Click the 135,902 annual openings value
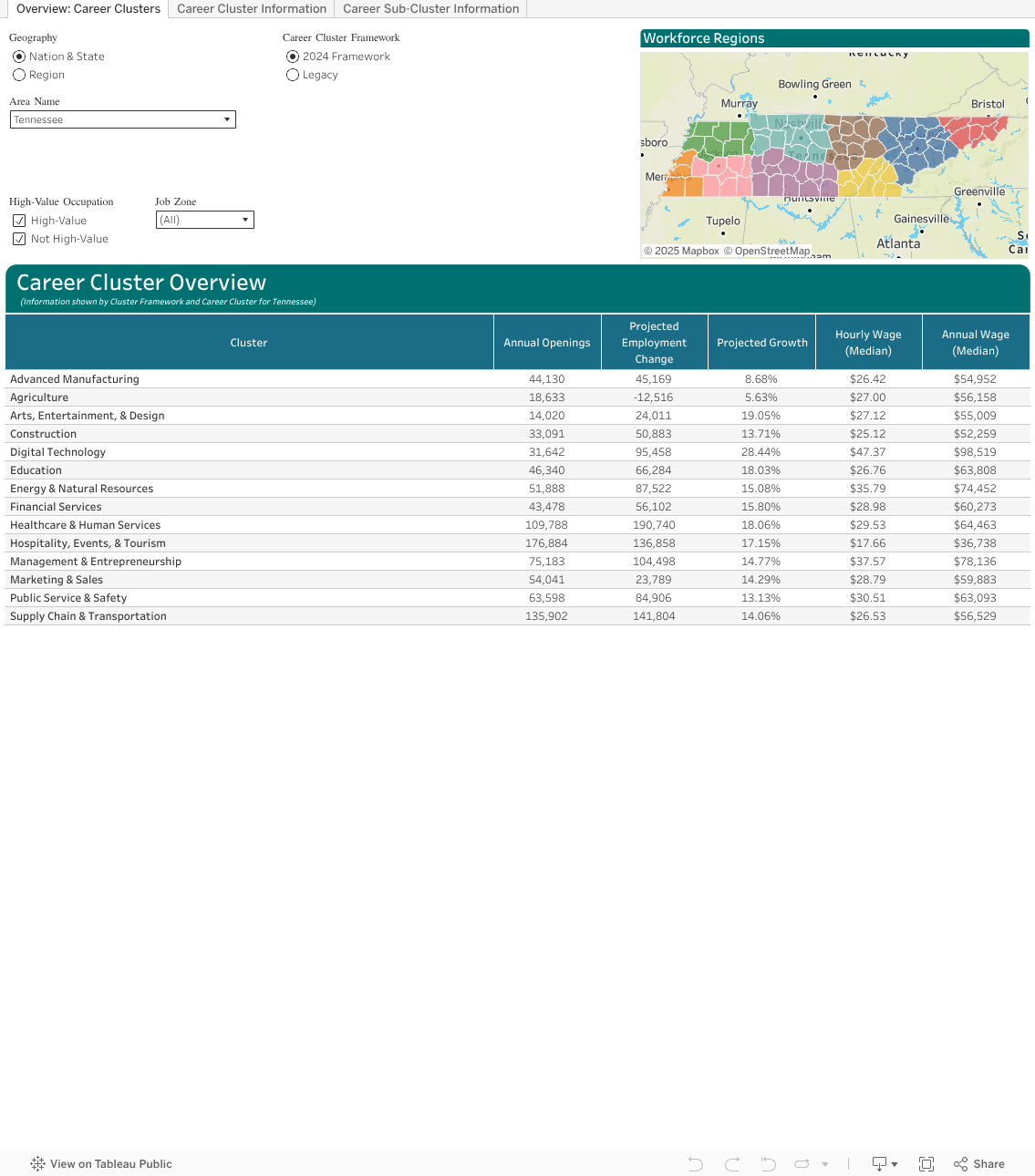The image size is (1035, 1176). pos(546,616)
